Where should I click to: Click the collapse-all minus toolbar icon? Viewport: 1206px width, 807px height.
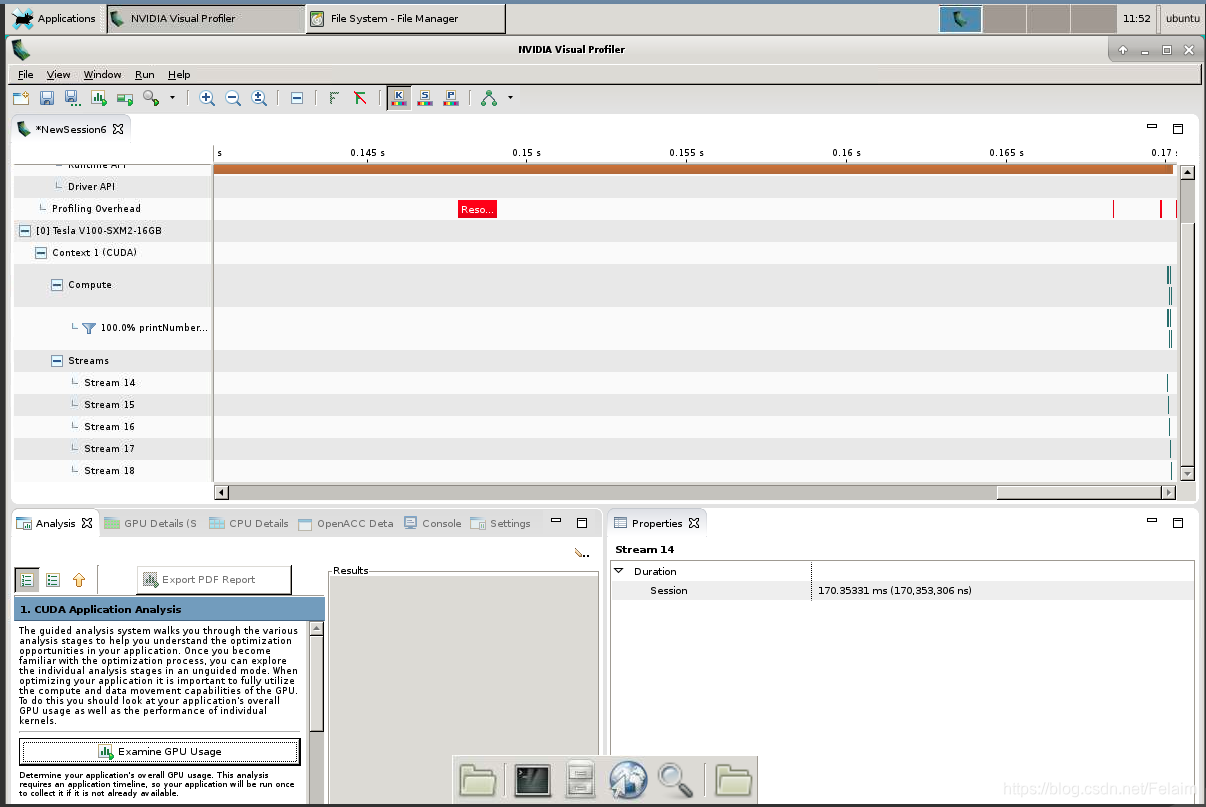pos(297,98)
